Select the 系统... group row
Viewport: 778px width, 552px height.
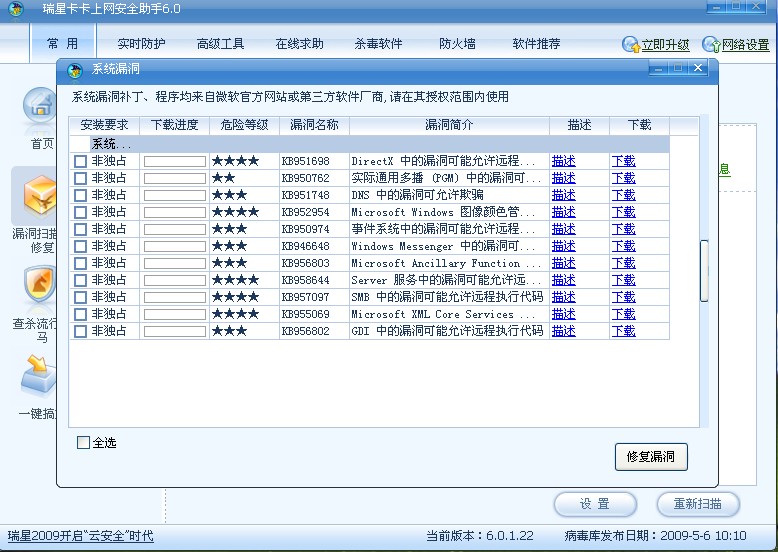click(x=369, y=144)
